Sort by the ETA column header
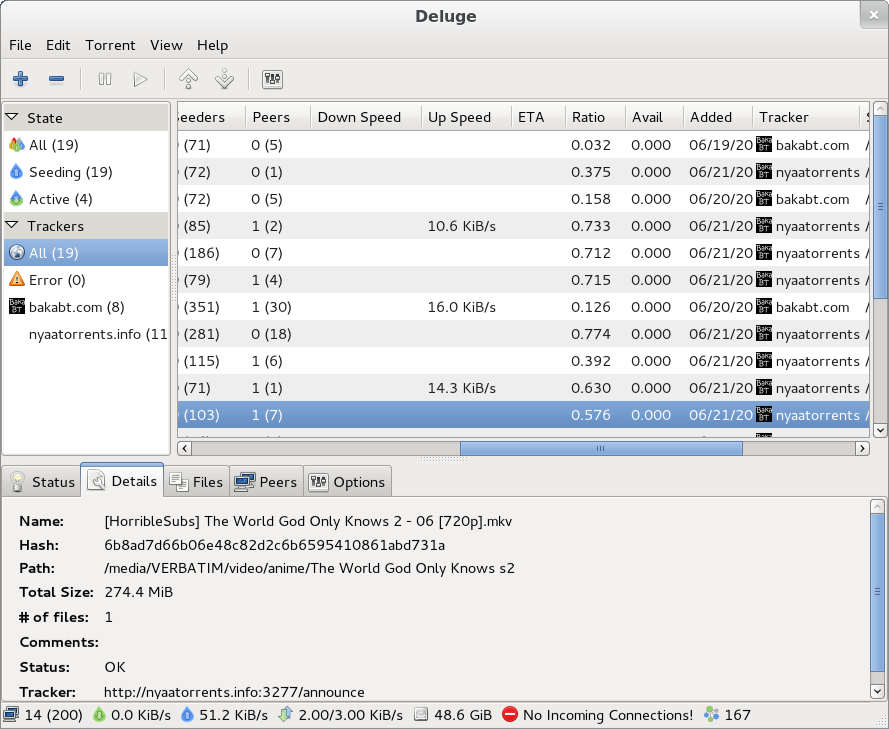Screen dimensions: 889x729 tap(538, 117)
